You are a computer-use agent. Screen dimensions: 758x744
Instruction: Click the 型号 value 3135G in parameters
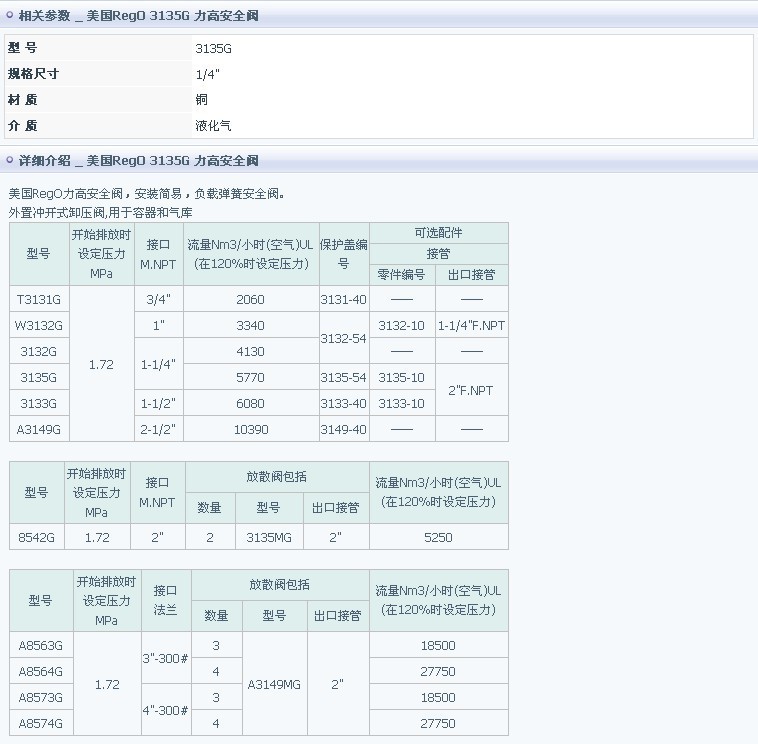click(213, 48)
